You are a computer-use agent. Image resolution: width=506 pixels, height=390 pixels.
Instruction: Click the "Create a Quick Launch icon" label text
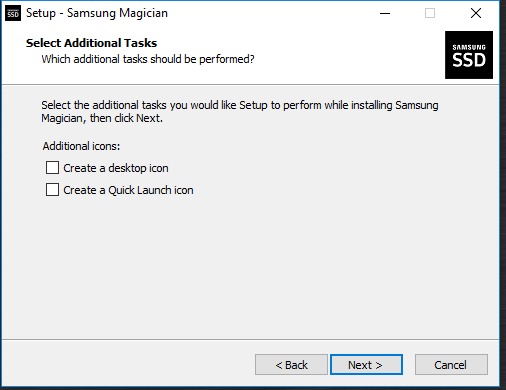[128, 190]
